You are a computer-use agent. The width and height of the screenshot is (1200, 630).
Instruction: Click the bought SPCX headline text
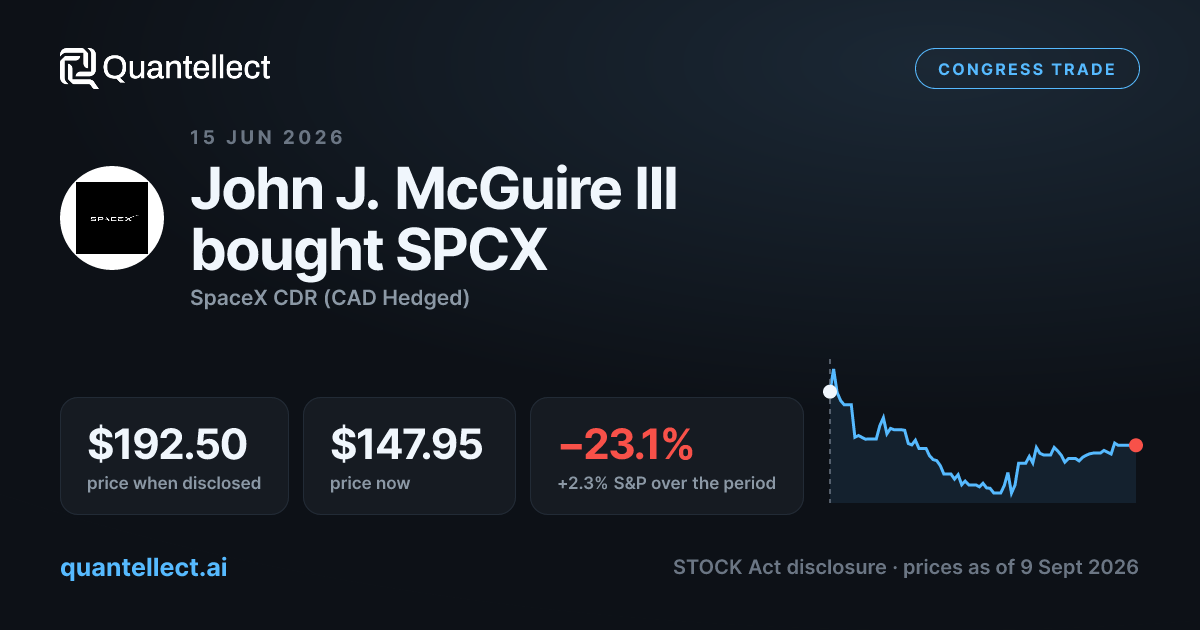point(369,250)
